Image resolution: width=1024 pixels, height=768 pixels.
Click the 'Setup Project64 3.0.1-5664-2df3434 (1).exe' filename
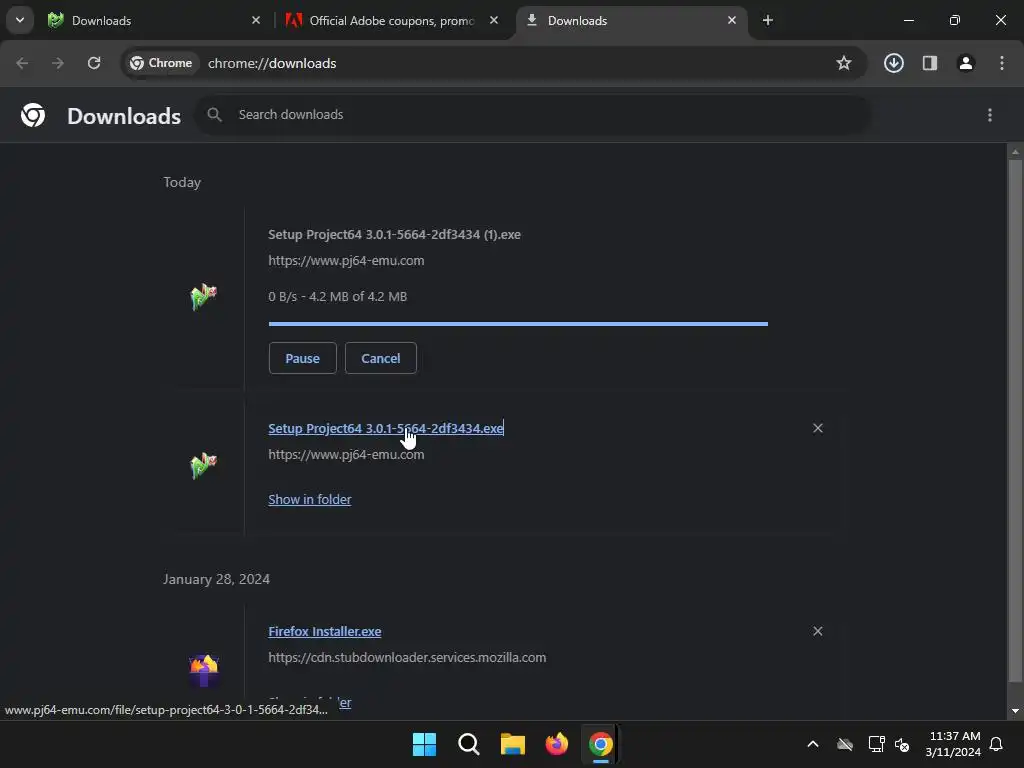pyautogui.click(x=394, y=234)
